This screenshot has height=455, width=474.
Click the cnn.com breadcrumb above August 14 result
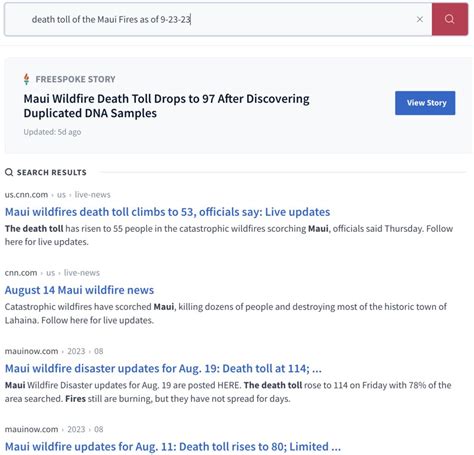point(52,273)
